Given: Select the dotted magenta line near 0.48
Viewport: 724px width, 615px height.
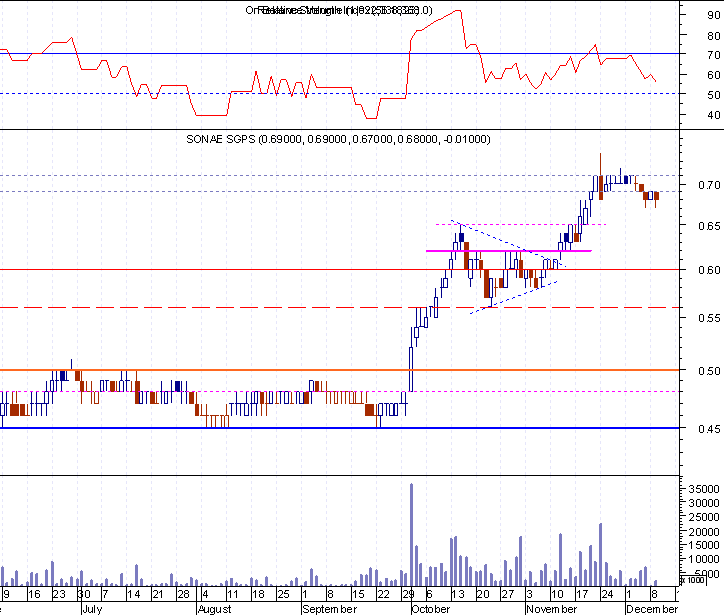Looking at the screenshot, I should pyautogui.click(x=339, y=392).
